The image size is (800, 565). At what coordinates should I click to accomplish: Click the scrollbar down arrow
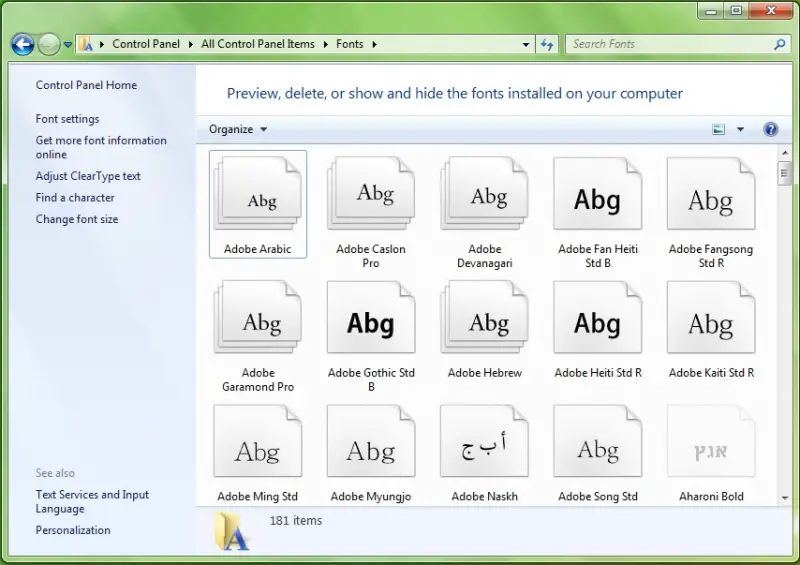click(x=785, y=498)
